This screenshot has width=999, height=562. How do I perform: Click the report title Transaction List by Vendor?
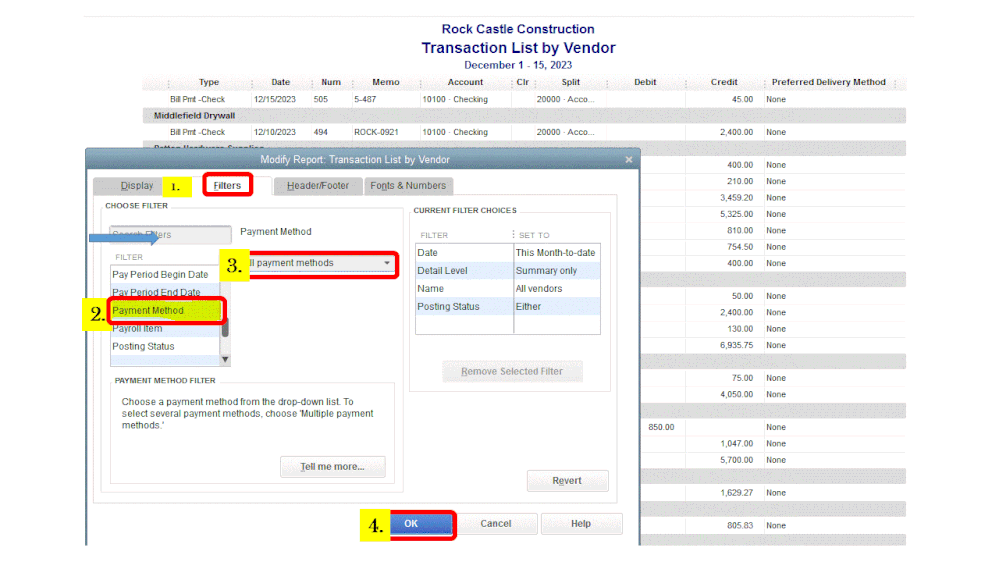[519, 48]
